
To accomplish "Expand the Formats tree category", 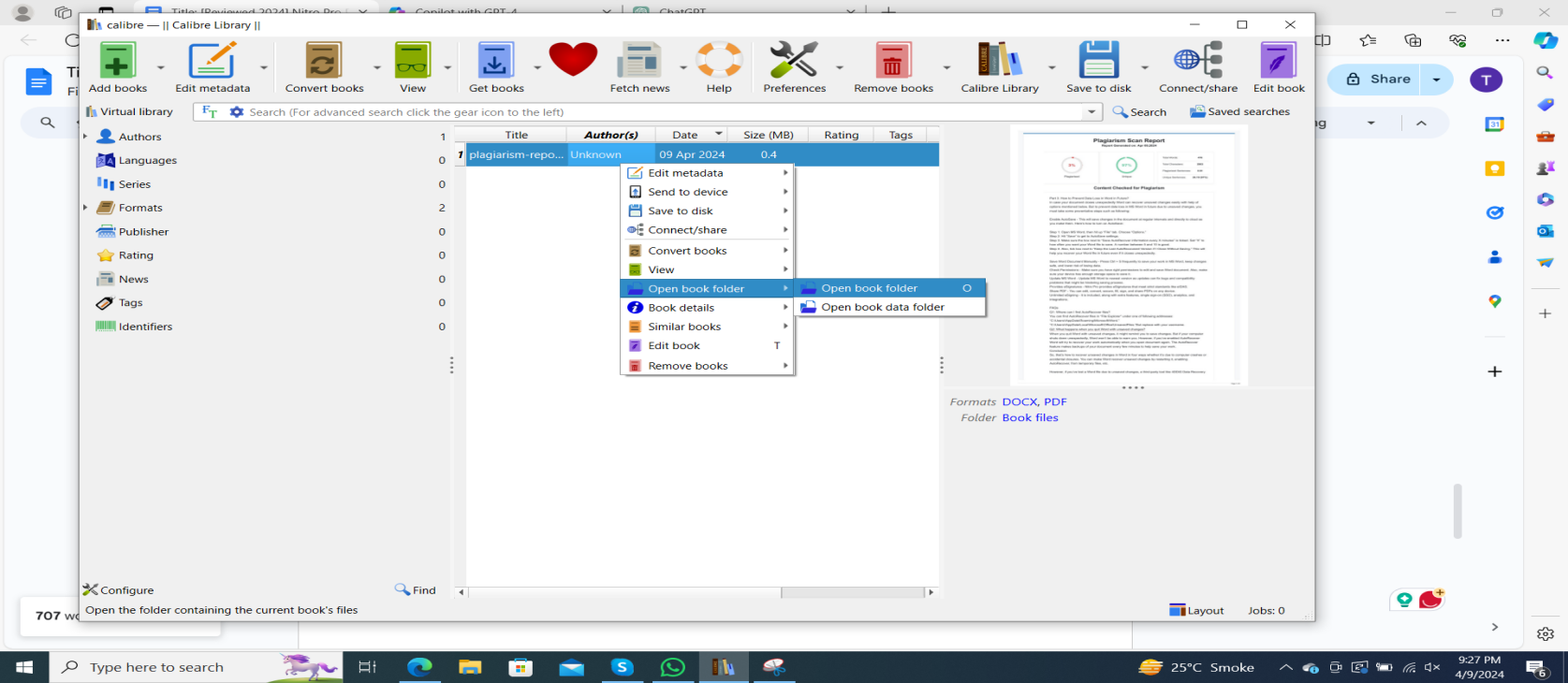I will (86, 208).
